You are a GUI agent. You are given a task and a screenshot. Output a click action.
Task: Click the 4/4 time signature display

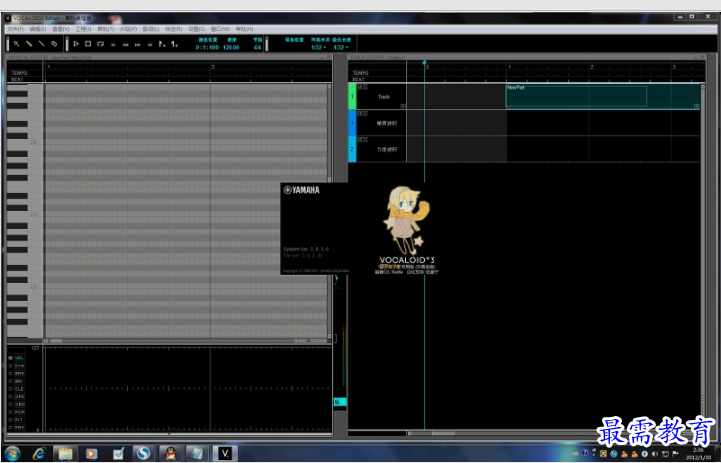257,47
